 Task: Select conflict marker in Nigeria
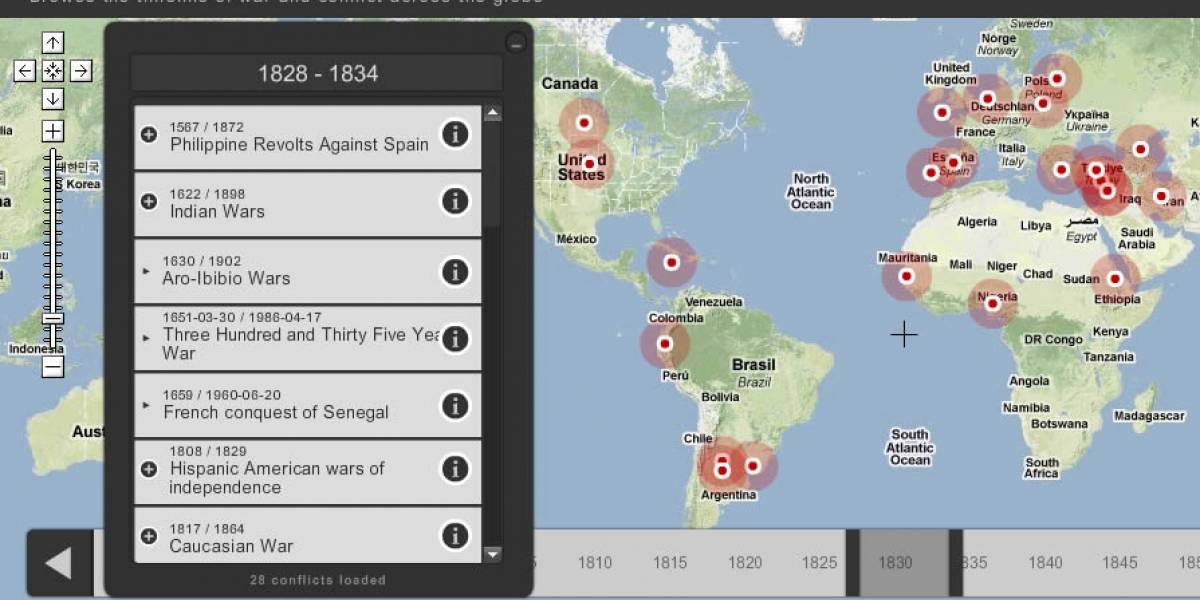[992, 303]
